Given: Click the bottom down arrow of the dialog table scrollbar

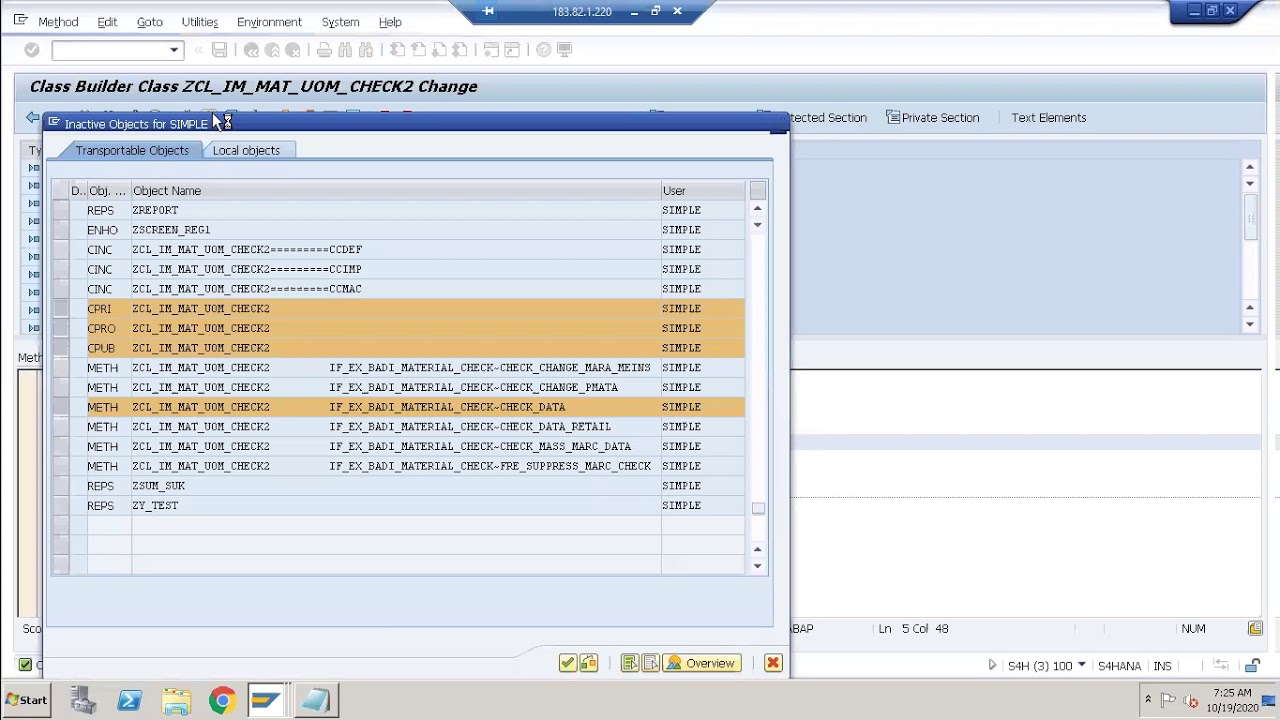Looking at the screenshot, I should 757,566.
